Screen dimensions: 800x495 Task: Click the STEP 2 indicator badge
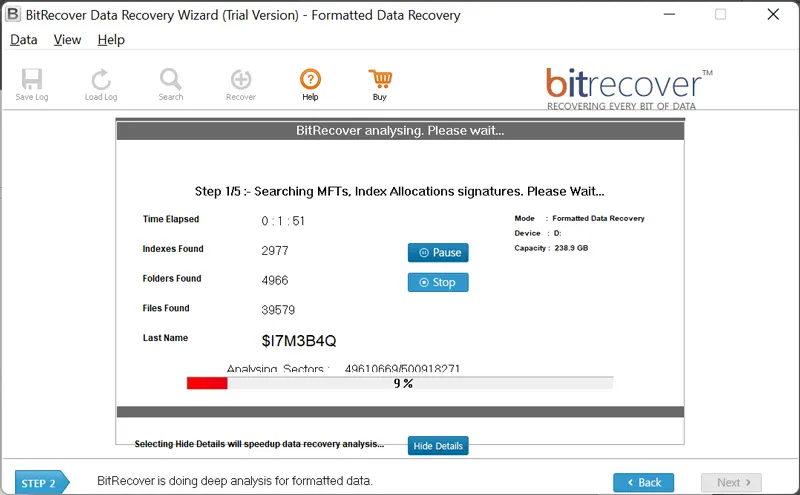pyautogui.click(x=42, y=483)
